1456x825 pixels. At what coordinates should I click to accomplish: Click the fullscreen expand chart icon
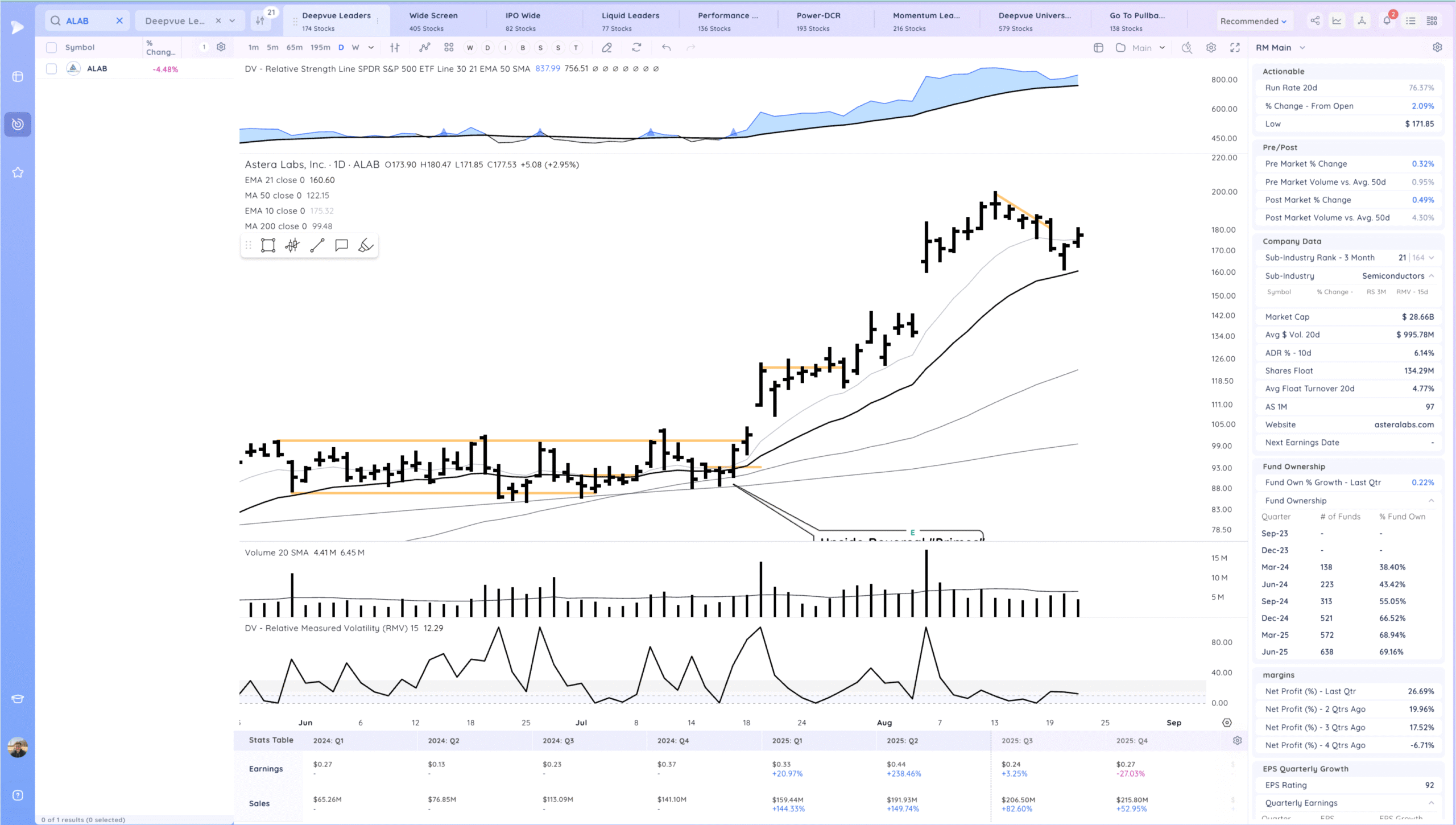tap(1235, 48)
